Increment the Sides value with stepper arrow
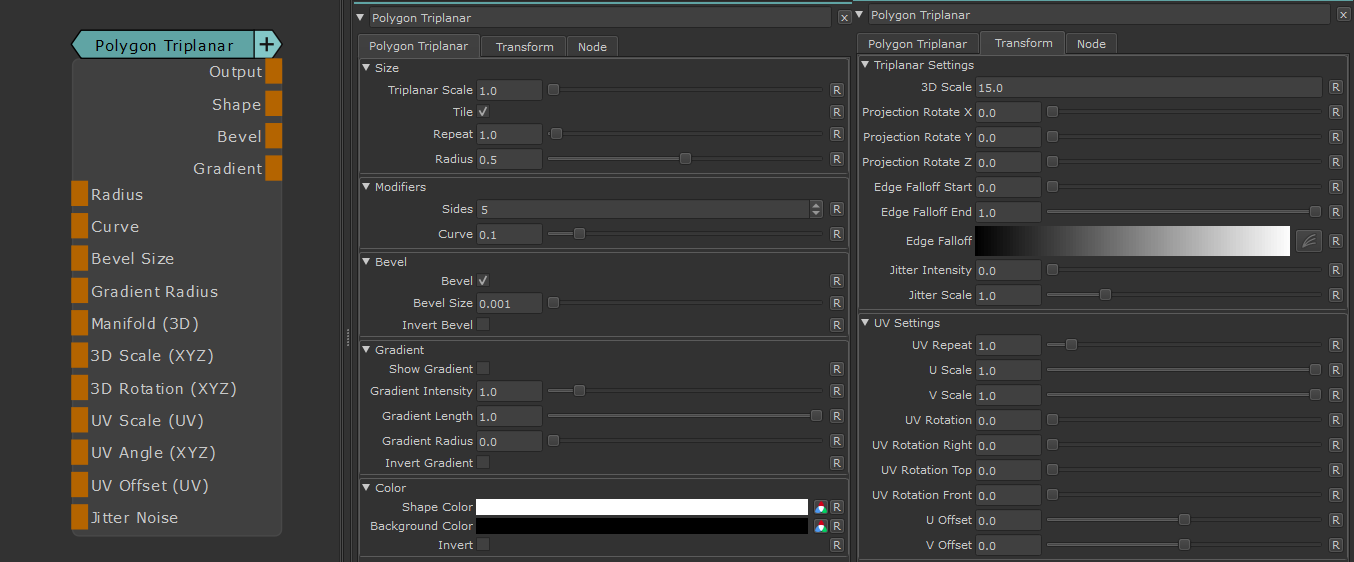The image size is (1354, 562). [816, 205]
